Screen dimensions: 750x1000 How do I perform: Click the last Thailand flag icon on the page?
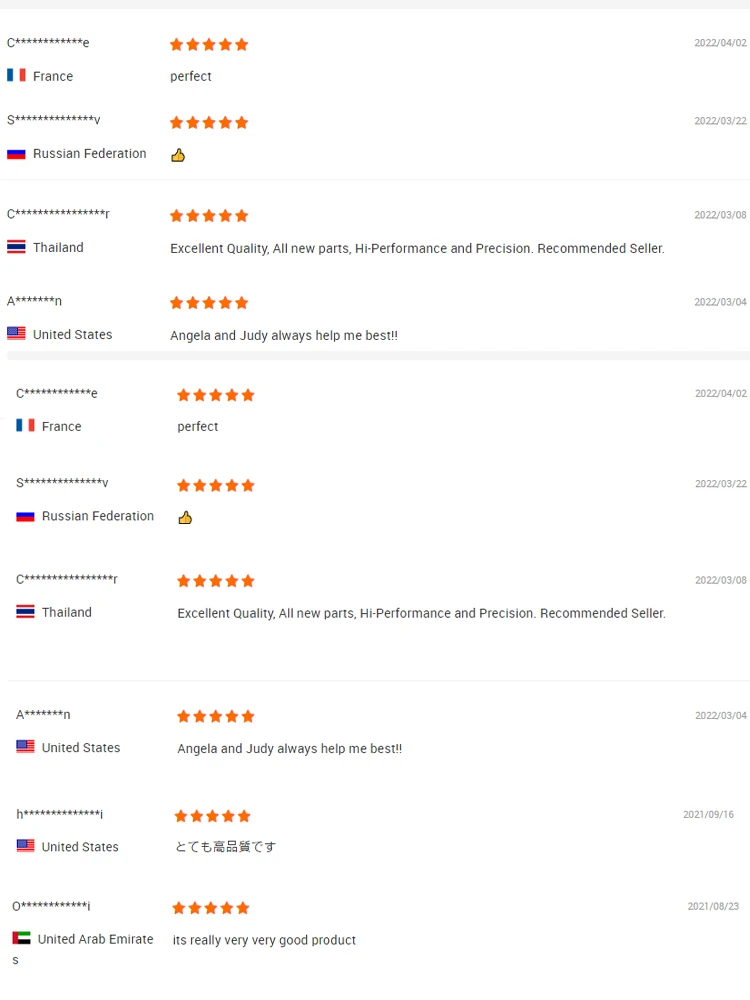(x=25, y=612)
